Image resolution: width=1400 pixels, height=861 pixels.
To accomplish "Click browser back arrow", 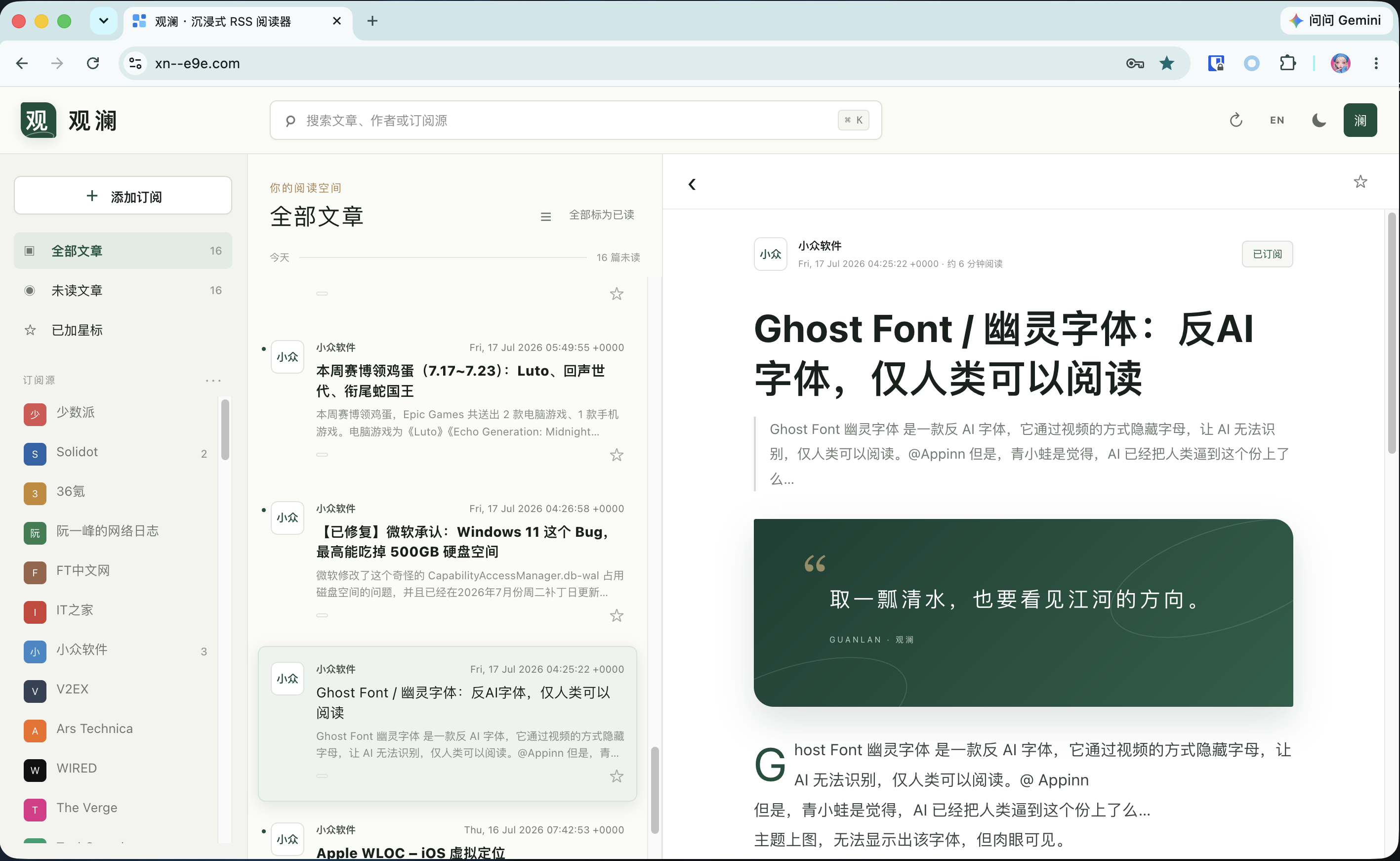I will click(x=22, y=63).
